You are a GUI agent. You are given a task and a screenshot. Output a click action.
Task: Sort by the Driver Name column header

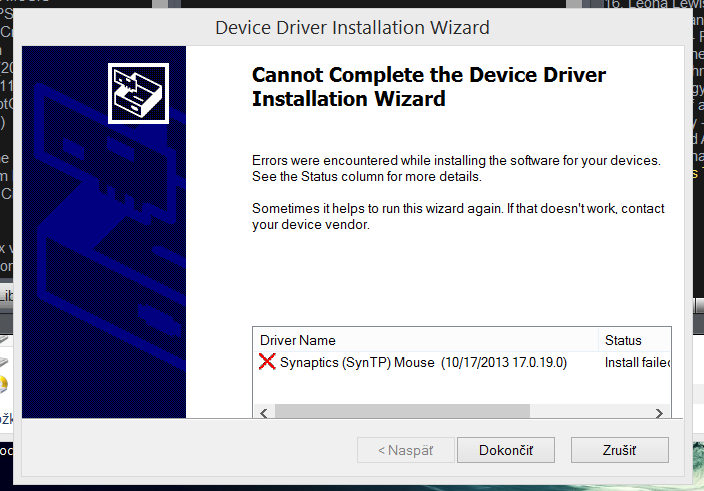coord(426,340)
